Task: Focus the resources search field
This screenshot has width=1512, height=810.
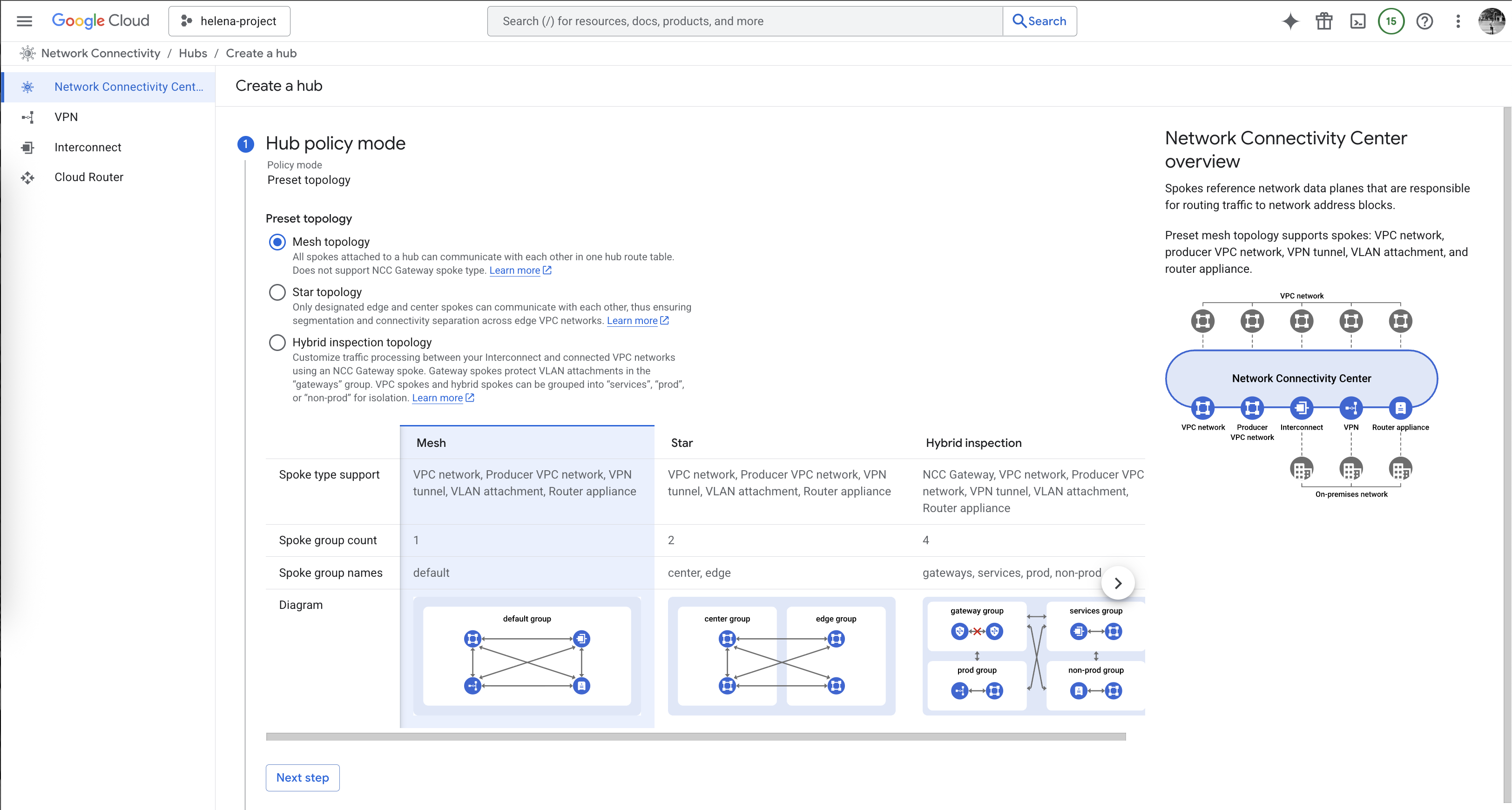Action: 744,21
